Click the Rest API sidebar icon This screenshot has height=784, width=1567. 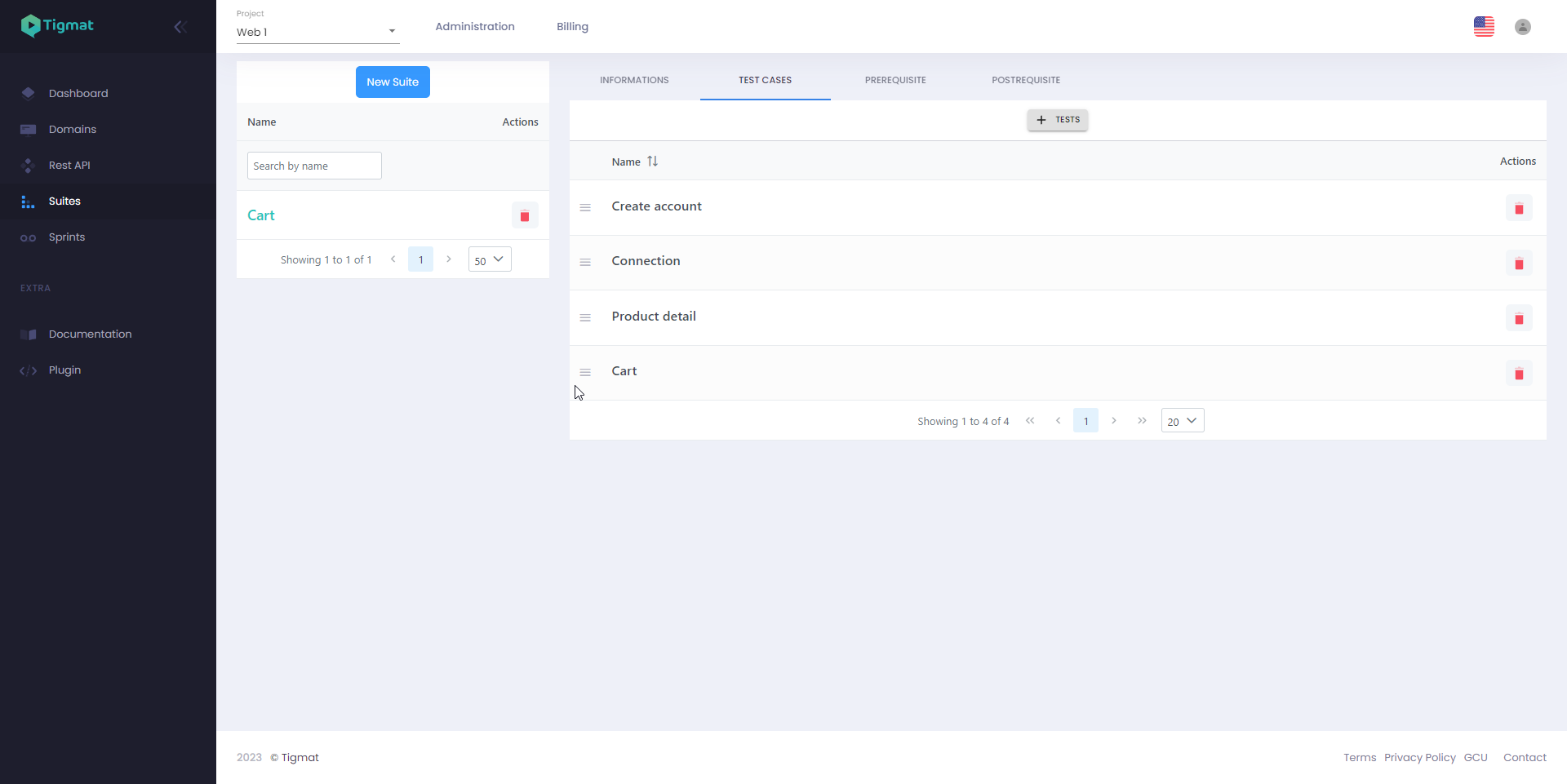[28, 165]
